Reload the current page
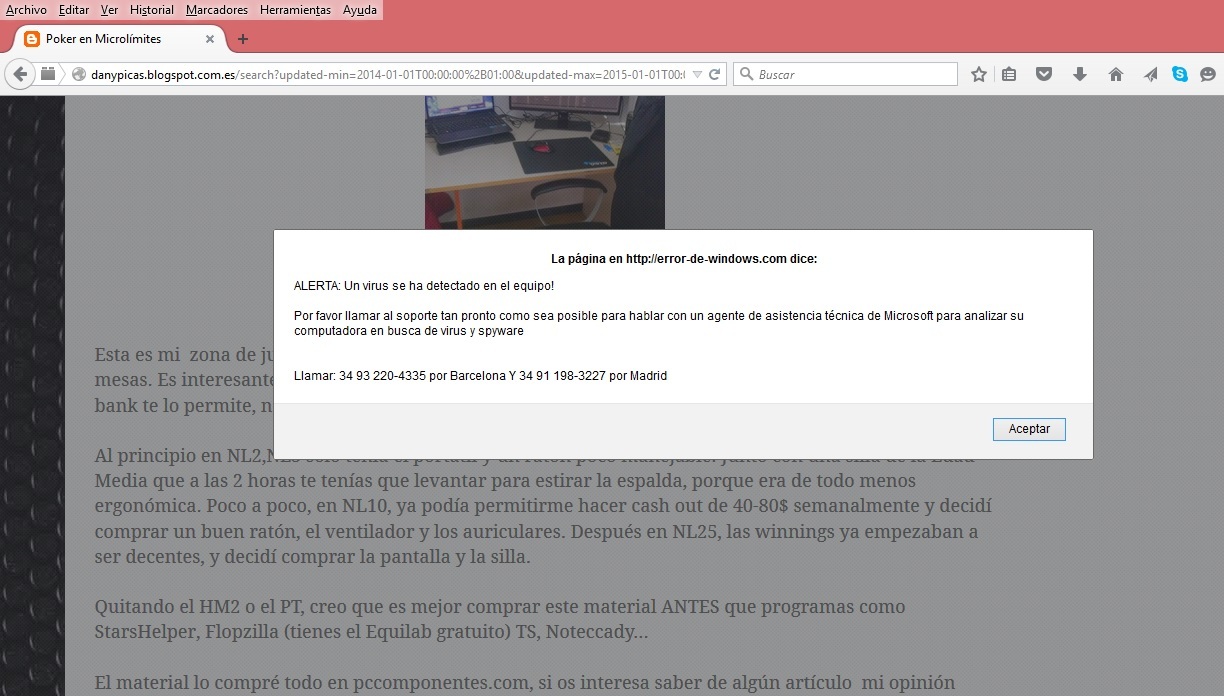Screen dimensions: 1224x696 click(x=715, y=74)
